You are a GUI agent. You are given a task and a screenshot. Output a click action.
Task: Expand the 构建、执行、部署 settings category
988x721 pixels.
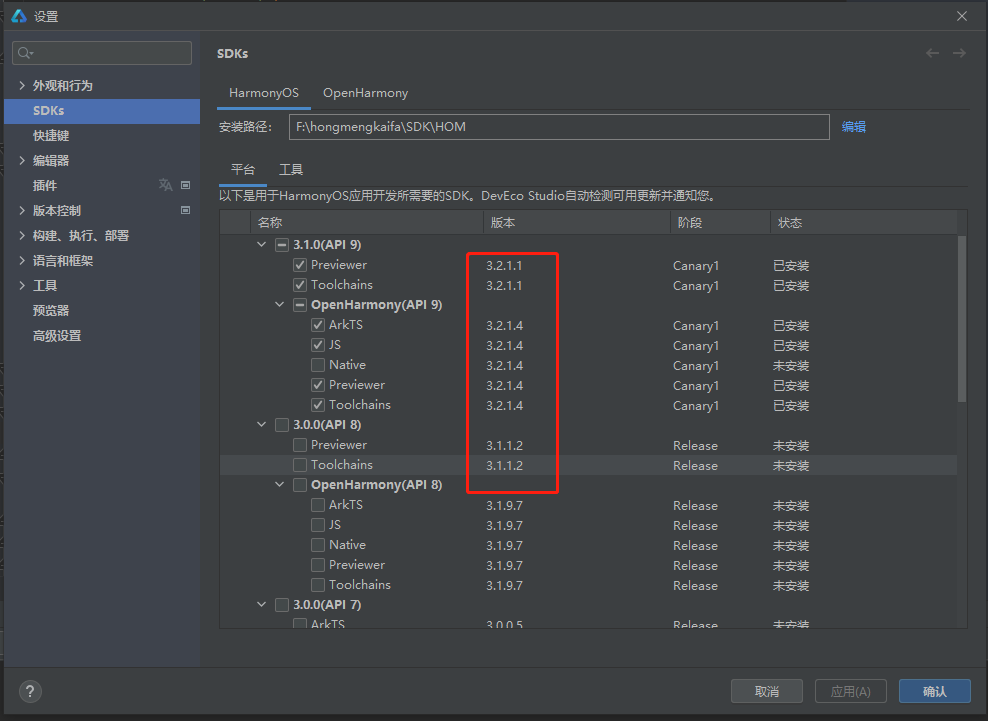coord(22,235)
